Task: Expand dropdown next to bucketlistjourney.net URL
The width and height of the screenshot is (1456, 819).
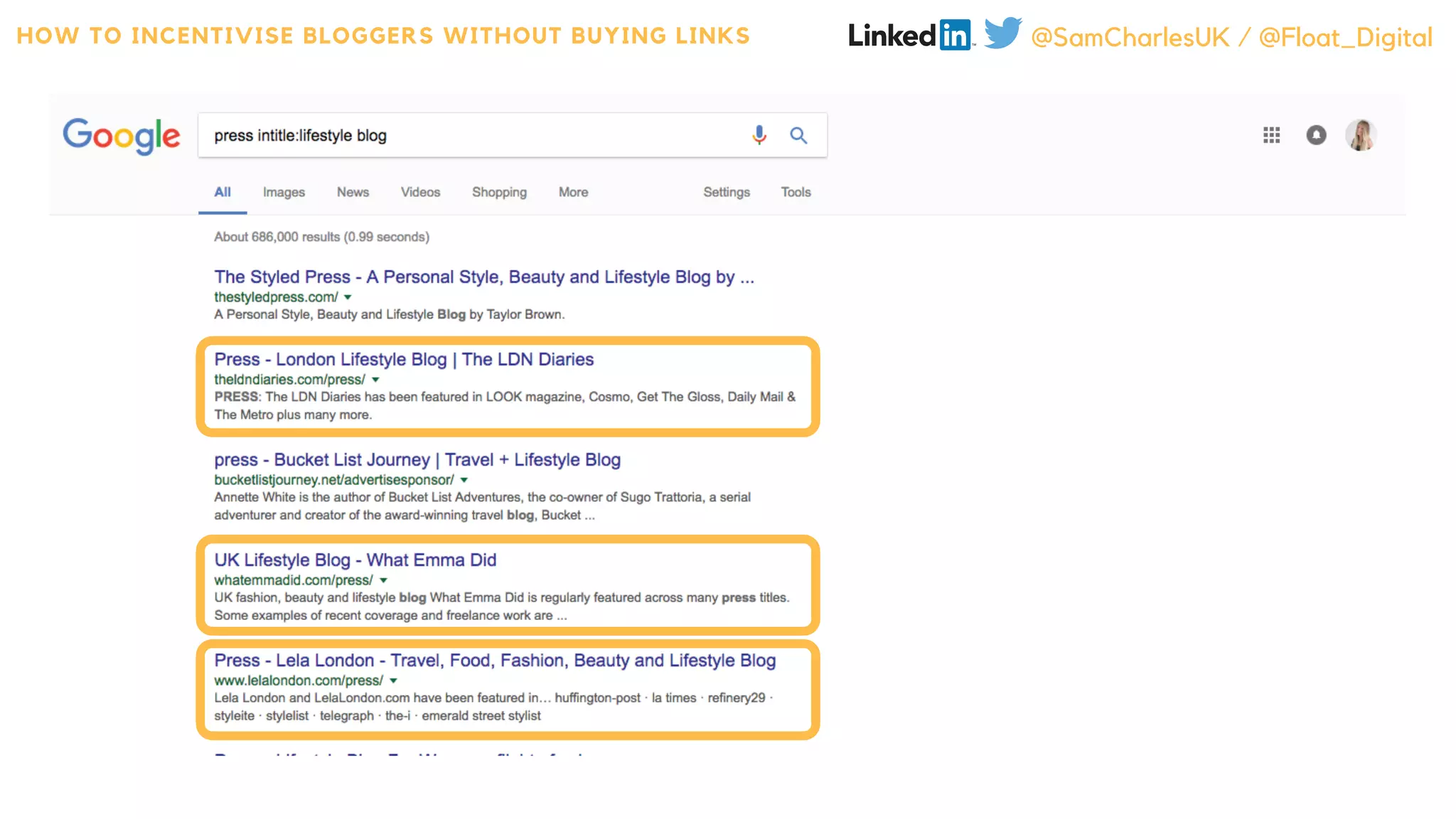Action: click(x=464, y=480)
